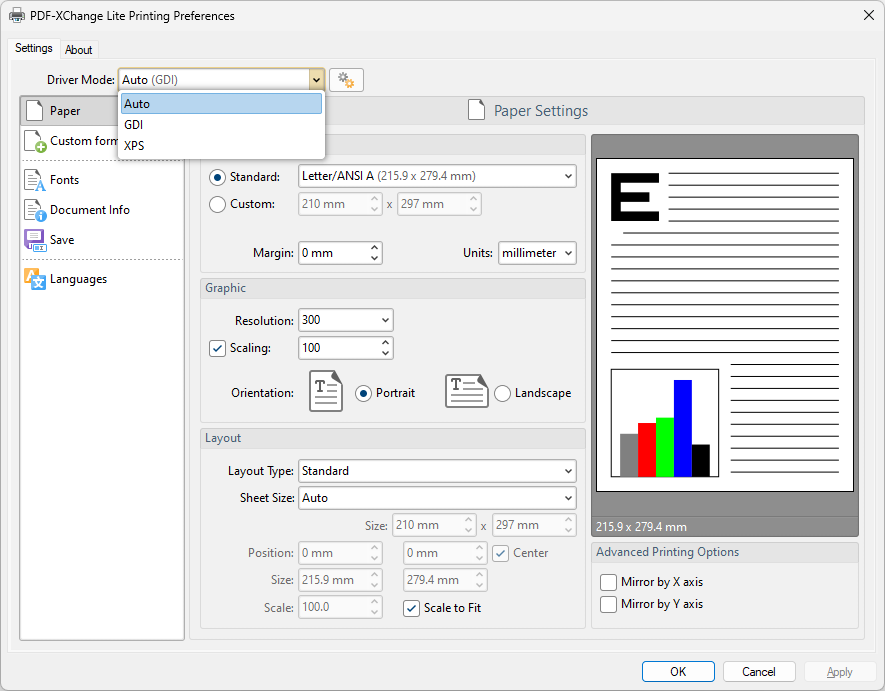The height and width of the screenshot is (691, 885).
Task: Enable Mirror by Y axis
Action: point(608,604)
